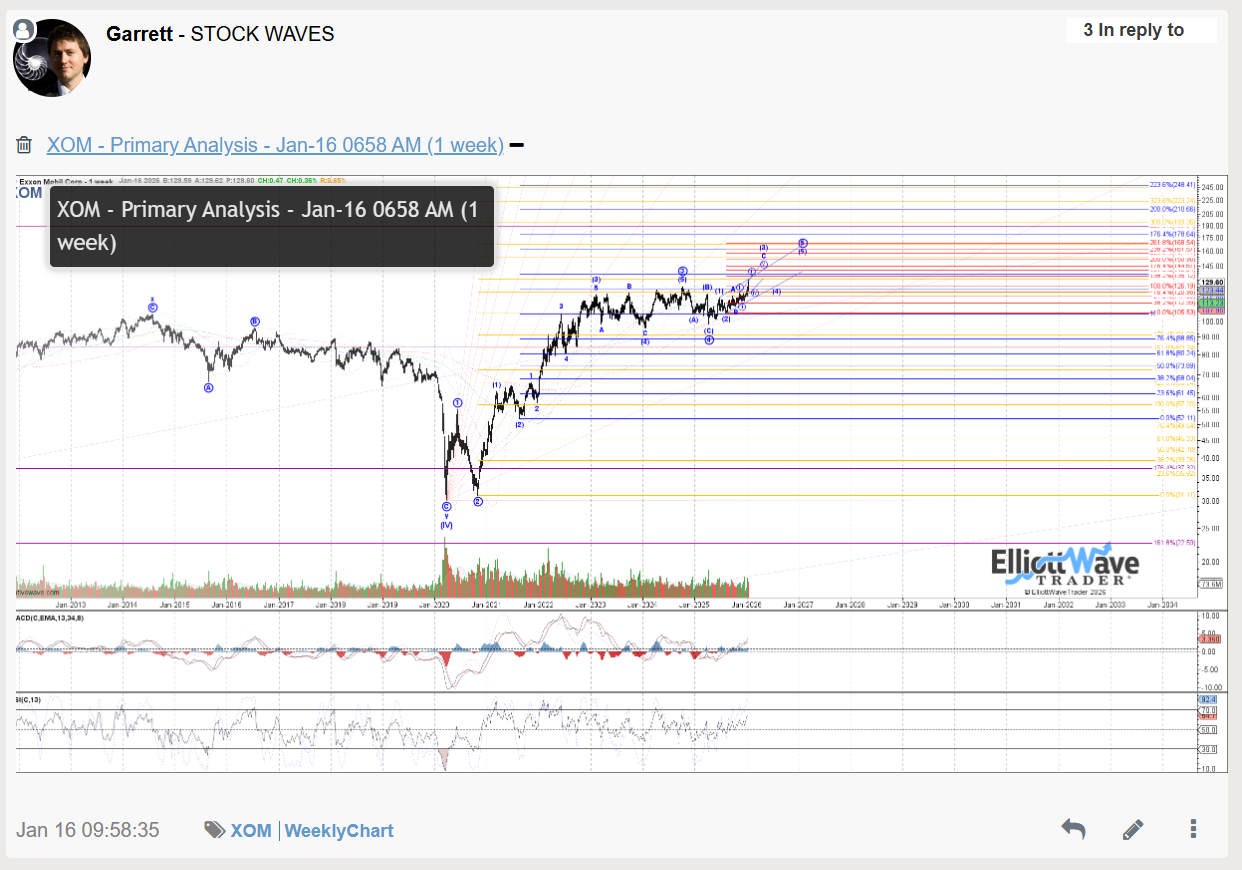Open the XOM Primary Analysis chart link
This screenshot has height=870, width=1242.
[x=275, y=145]
